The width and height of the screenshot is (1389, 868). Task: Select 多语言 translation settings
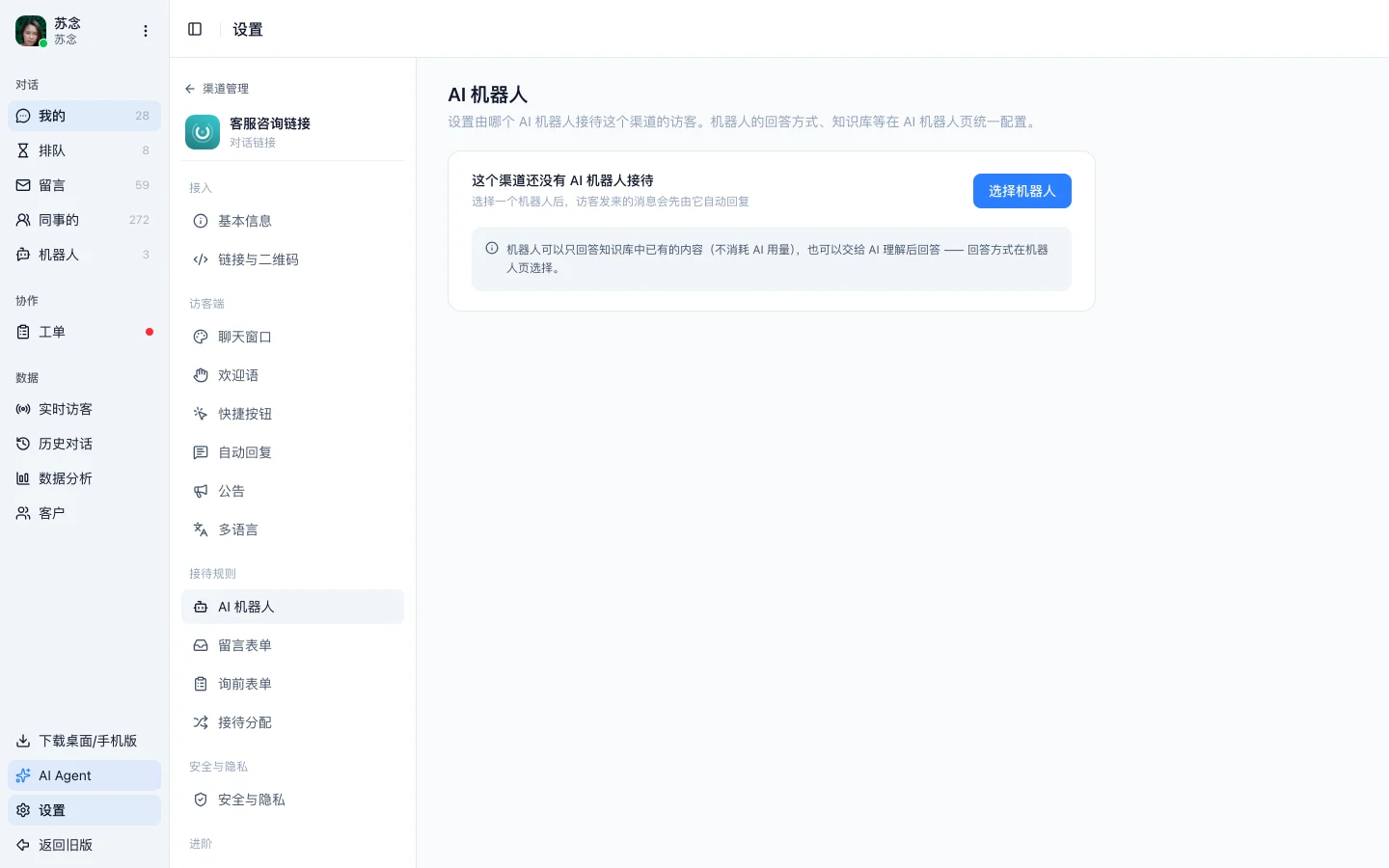[292, 529]
